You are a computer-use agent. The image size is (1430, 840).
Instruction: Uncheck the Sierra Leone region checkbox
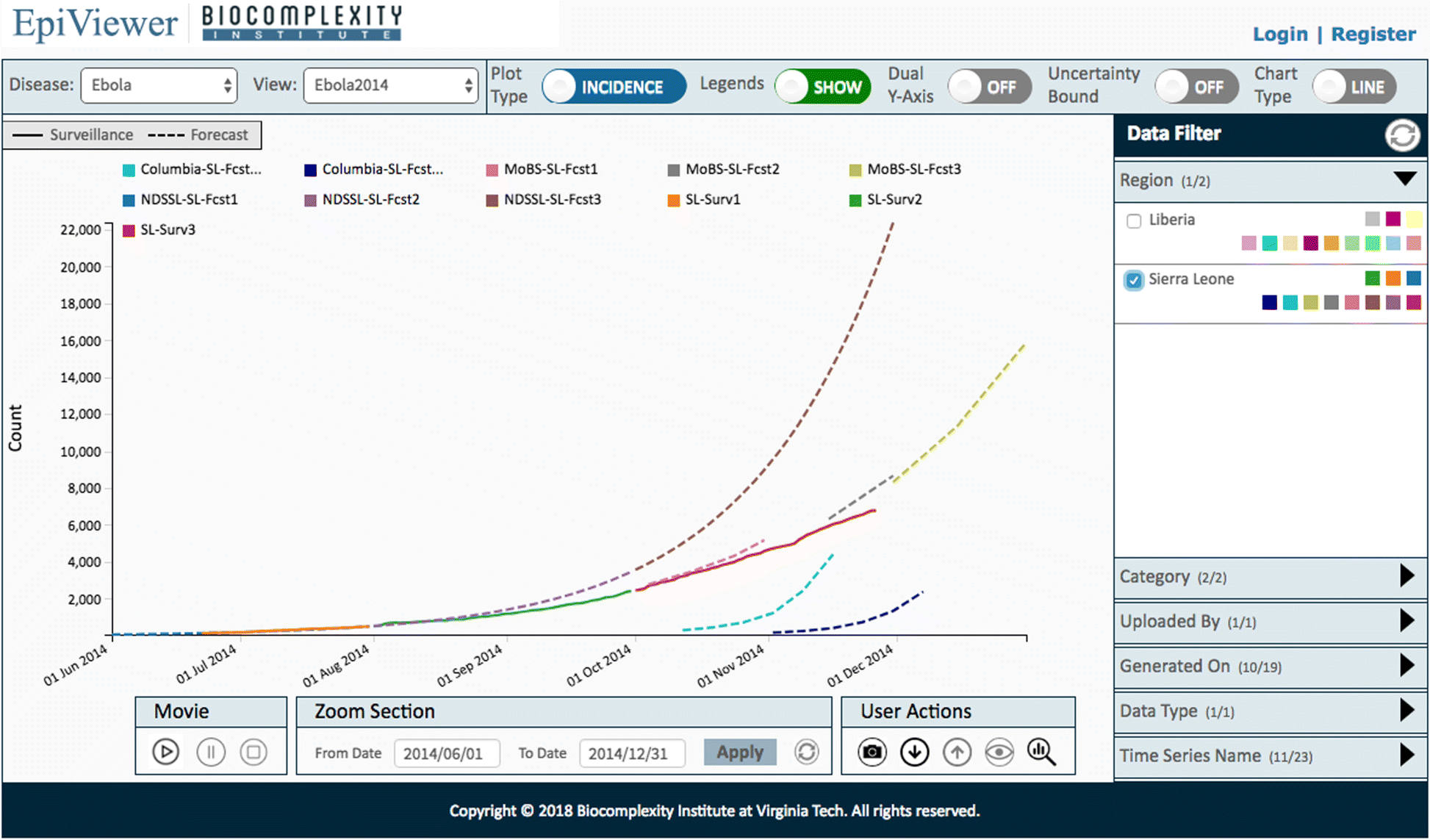1134,280
